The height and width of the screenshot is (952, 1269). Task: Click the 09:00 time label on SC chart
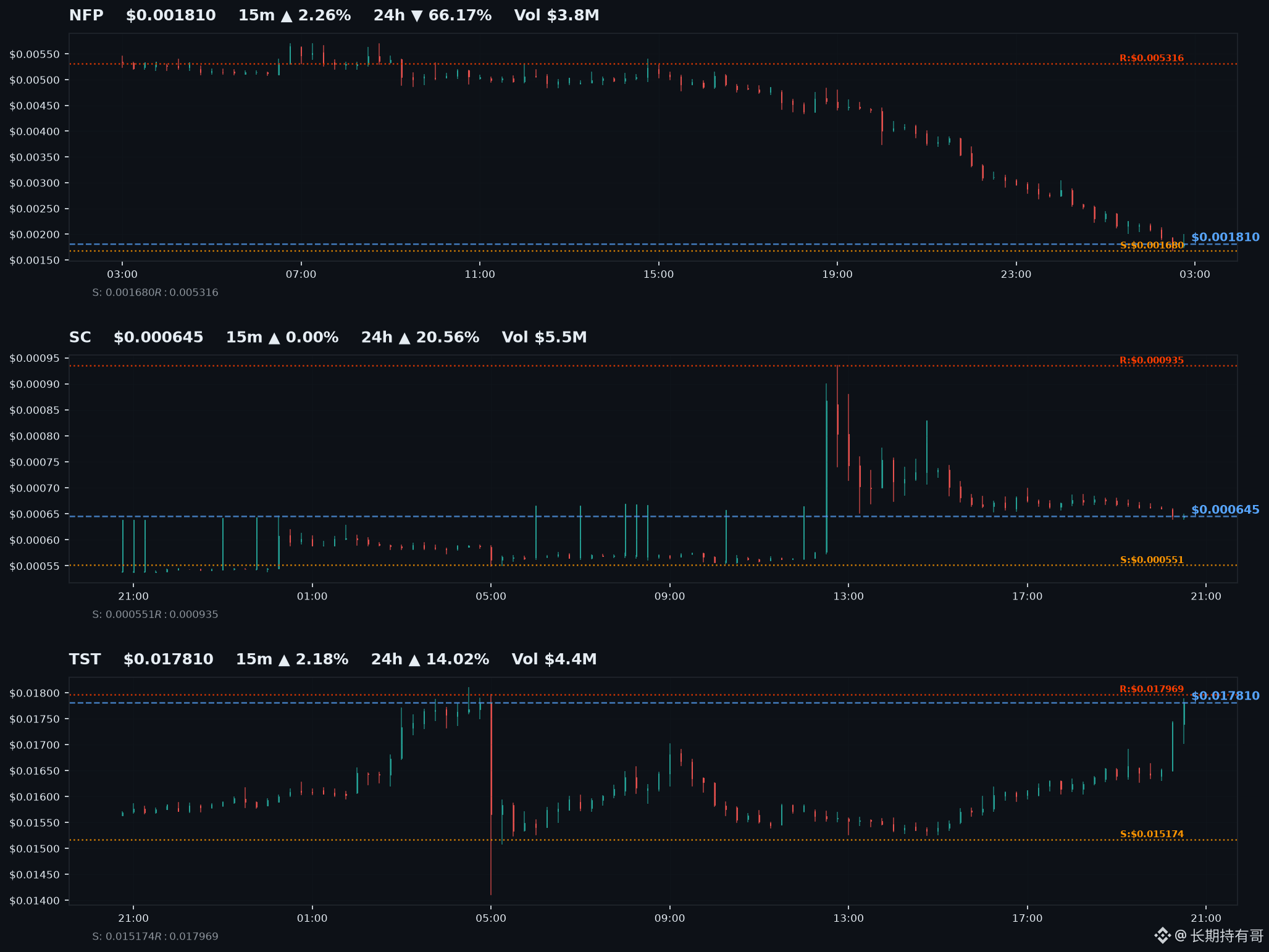coord(669,596)
